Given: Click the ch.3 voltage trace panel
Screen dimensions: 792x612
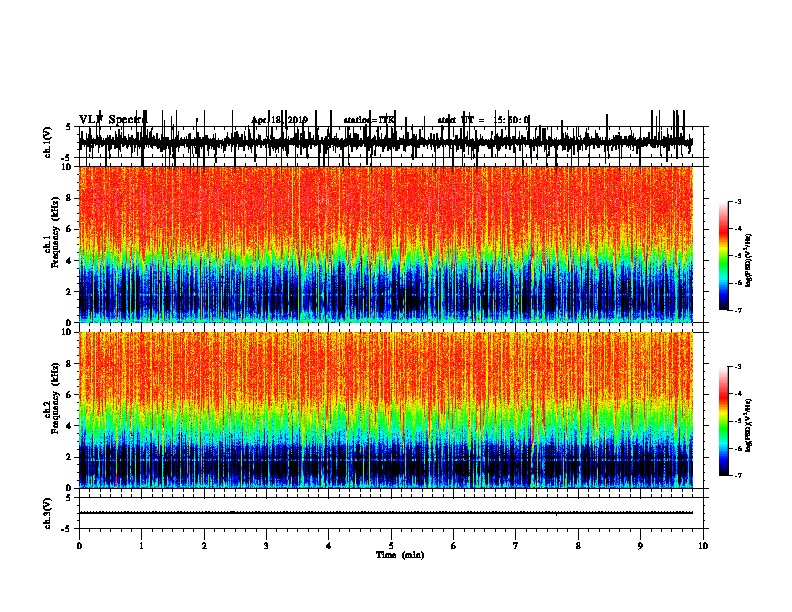Looking at the screenshot, I should pos(391,513).
